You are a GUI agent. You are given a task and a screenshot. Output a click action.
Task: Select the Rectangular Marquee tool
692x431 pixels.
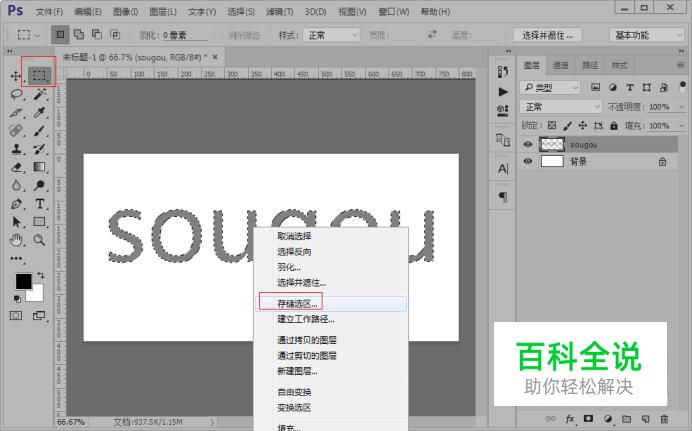pyautogui.click(x=39, y=75)
